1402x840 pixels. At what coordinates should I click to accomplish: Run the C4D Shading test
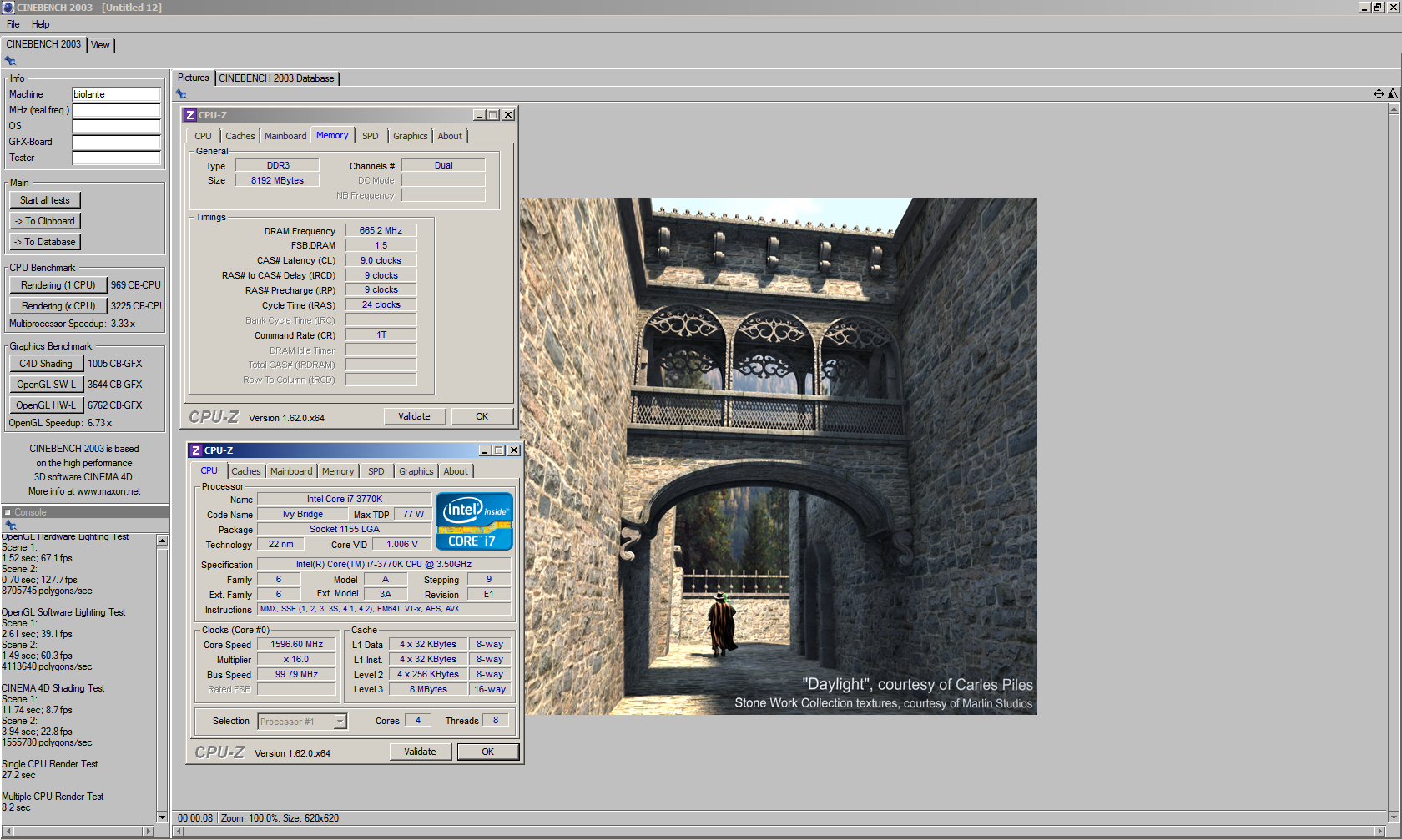[x=46, y=364]
